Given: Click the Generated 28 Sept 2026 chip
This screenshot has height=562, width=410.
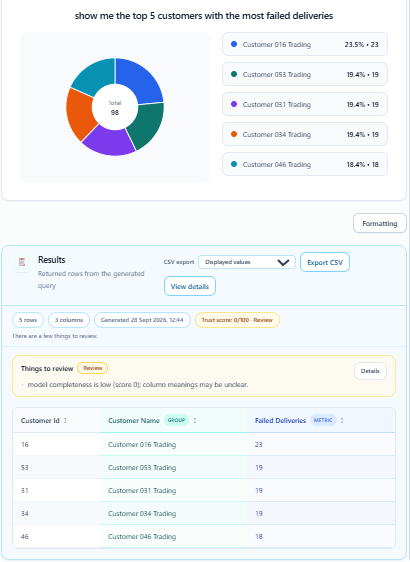Looking at the screenshot, I should click(x=142, y=320).
